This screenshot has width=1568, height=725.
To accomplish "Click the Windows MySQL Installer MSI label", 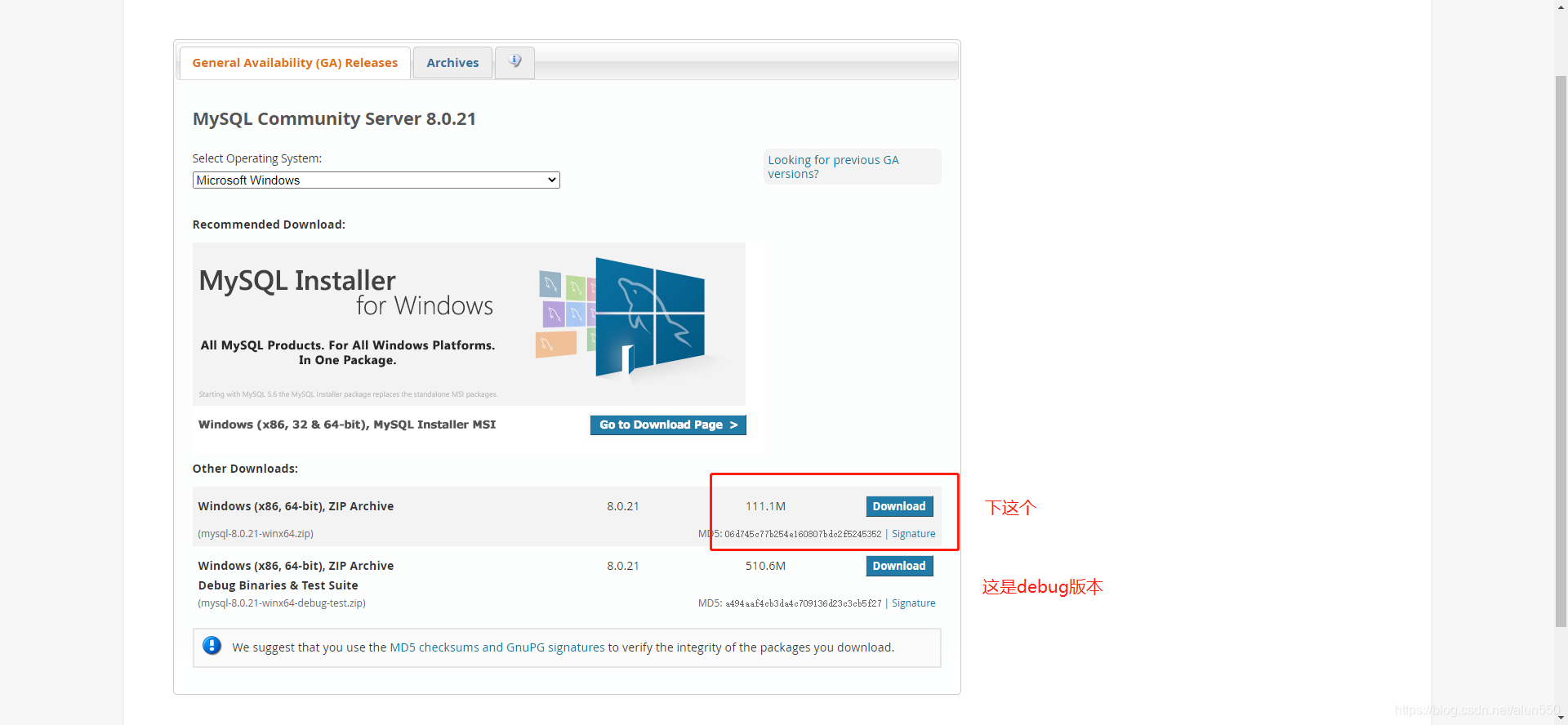I will tap(347, 425).
